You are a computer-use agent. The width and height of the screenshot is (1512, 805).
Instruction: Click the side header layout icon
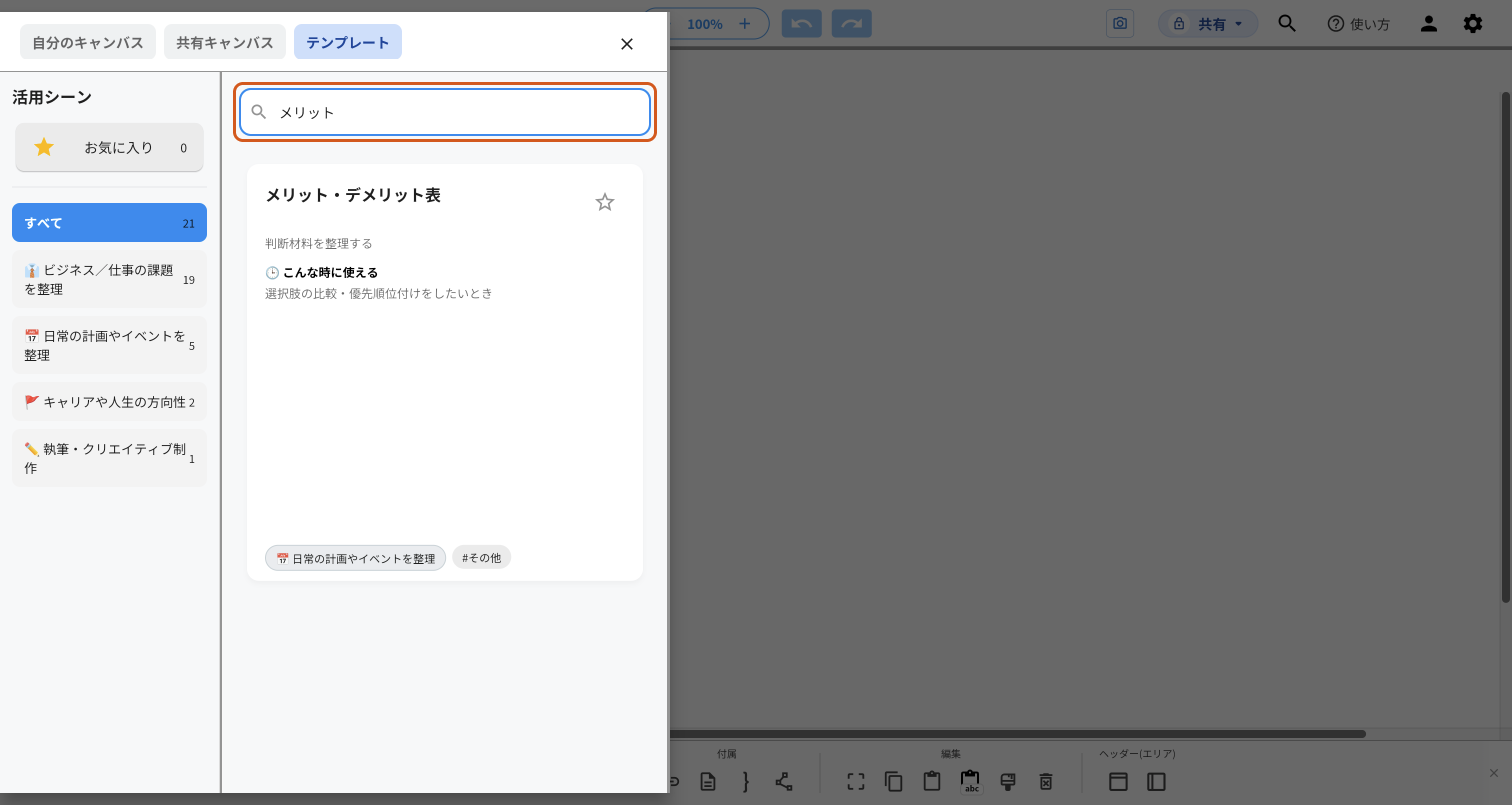[x=1156, y=782]
